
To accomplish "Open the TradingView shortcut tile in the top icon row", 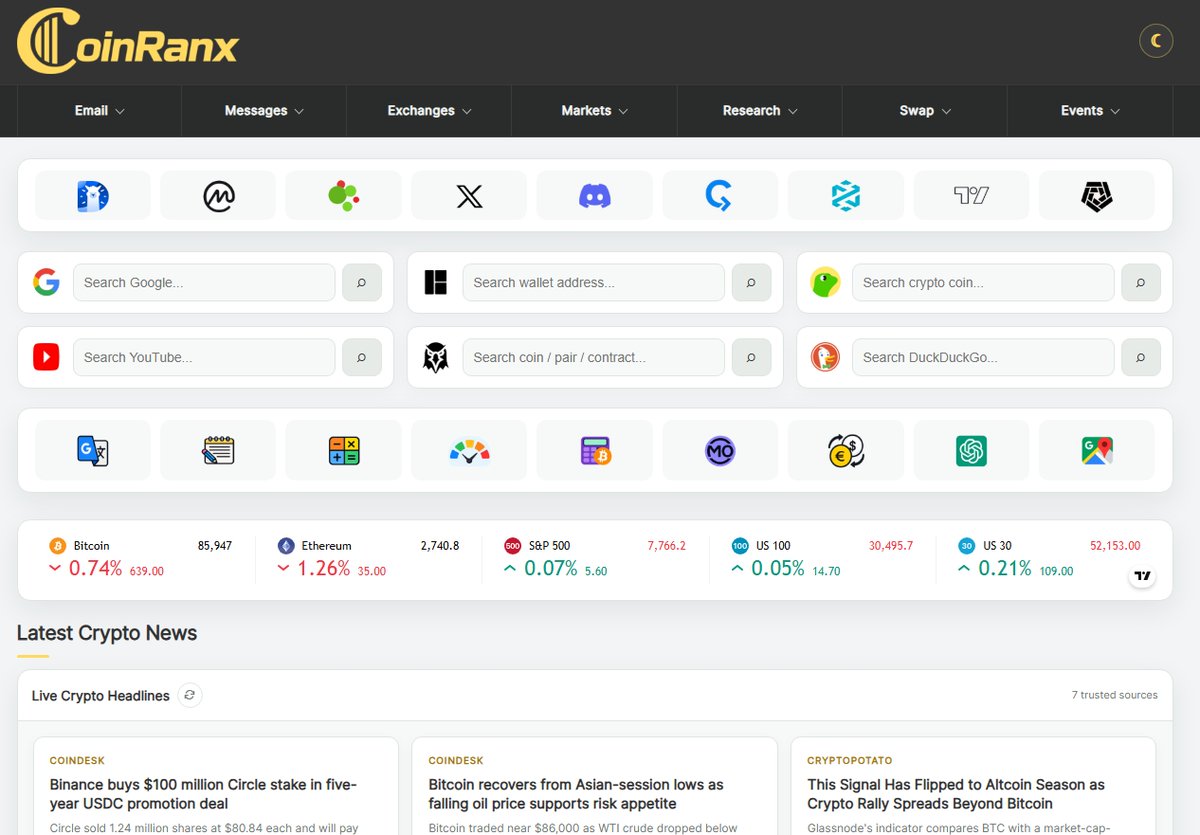I will [x=971, y=195].
